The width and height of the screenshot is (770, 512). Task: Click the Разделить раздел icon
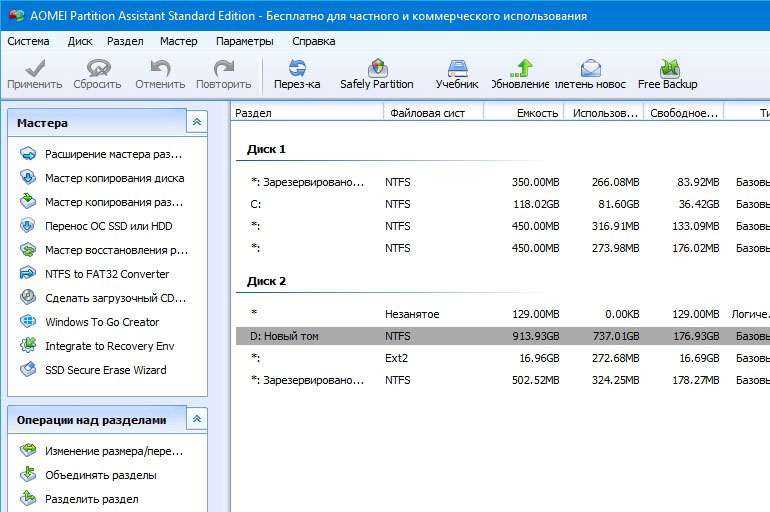pyautogui.click(x=28, y=498)
